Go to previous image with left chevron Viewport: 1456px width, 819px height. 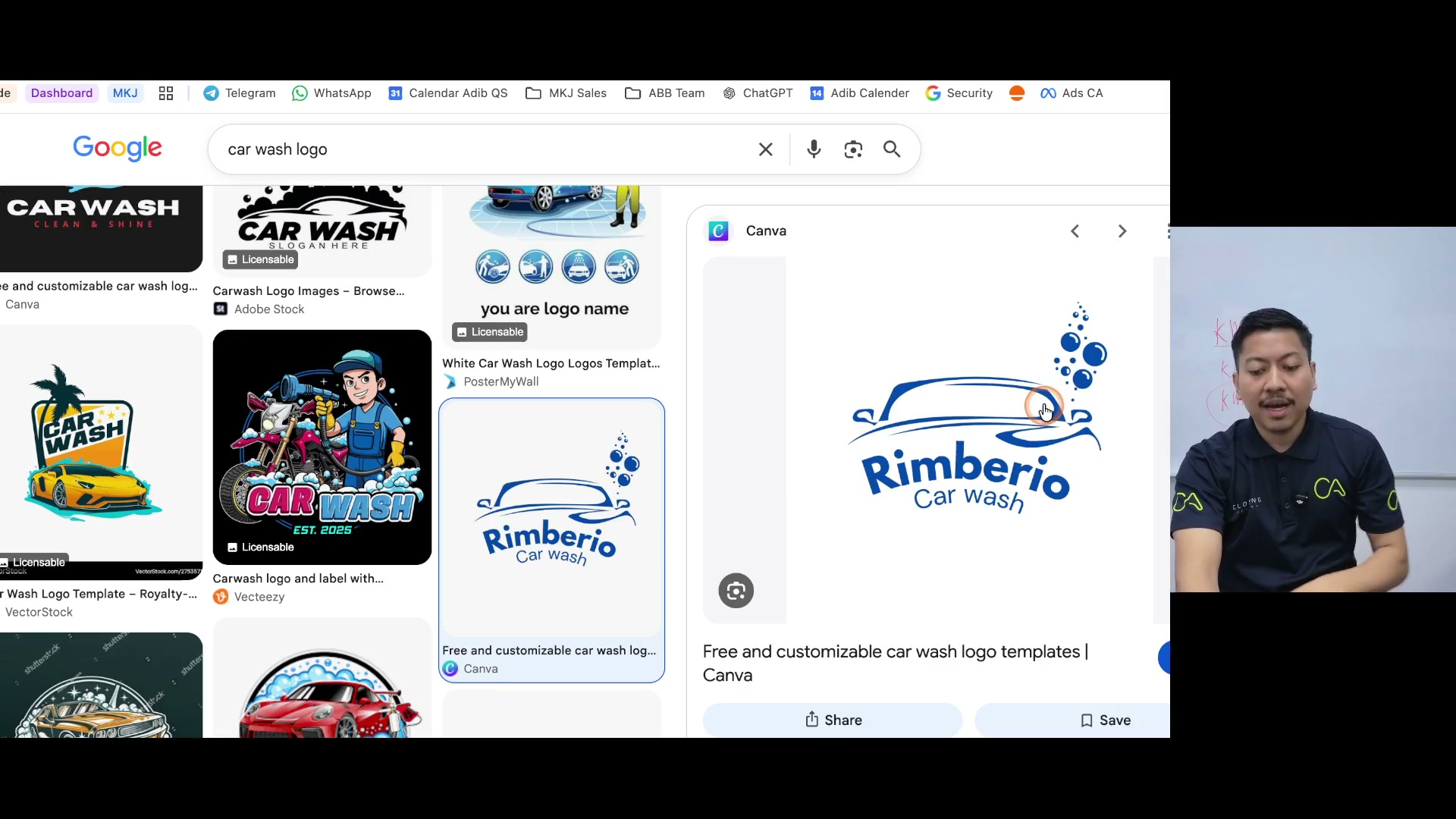(x=1075, y=231)
